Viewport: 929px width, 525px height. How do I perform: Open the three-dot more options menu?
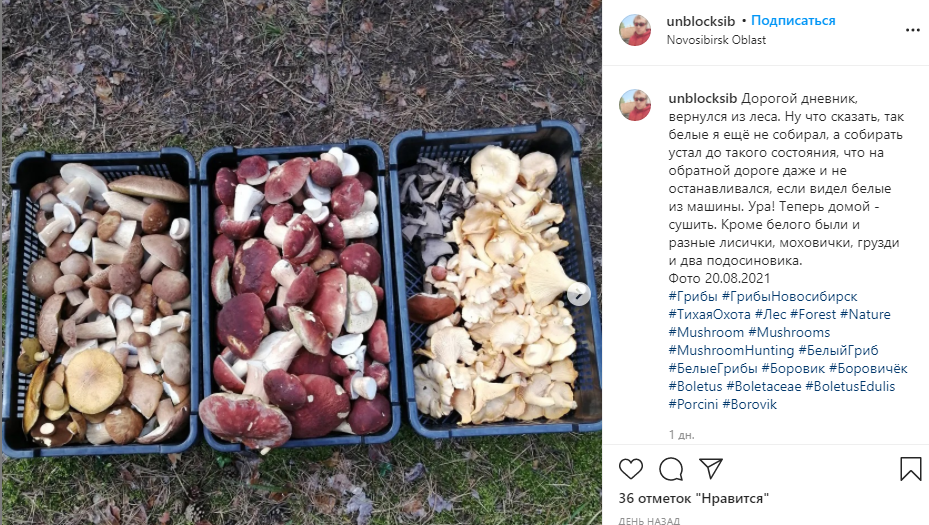[x=912, y=30]
